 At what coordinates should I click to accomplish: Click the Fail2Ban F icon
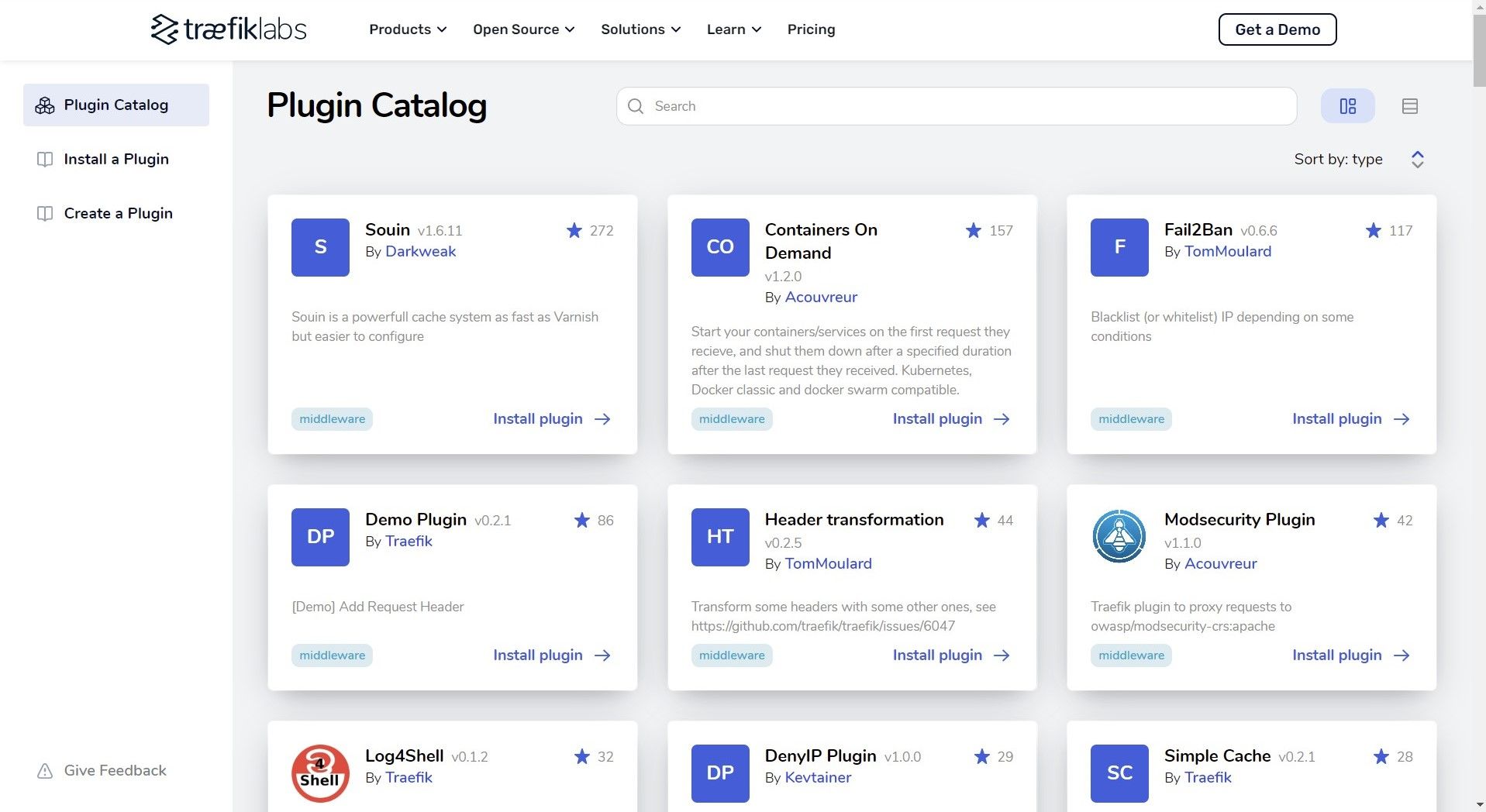click(1119, 247)
